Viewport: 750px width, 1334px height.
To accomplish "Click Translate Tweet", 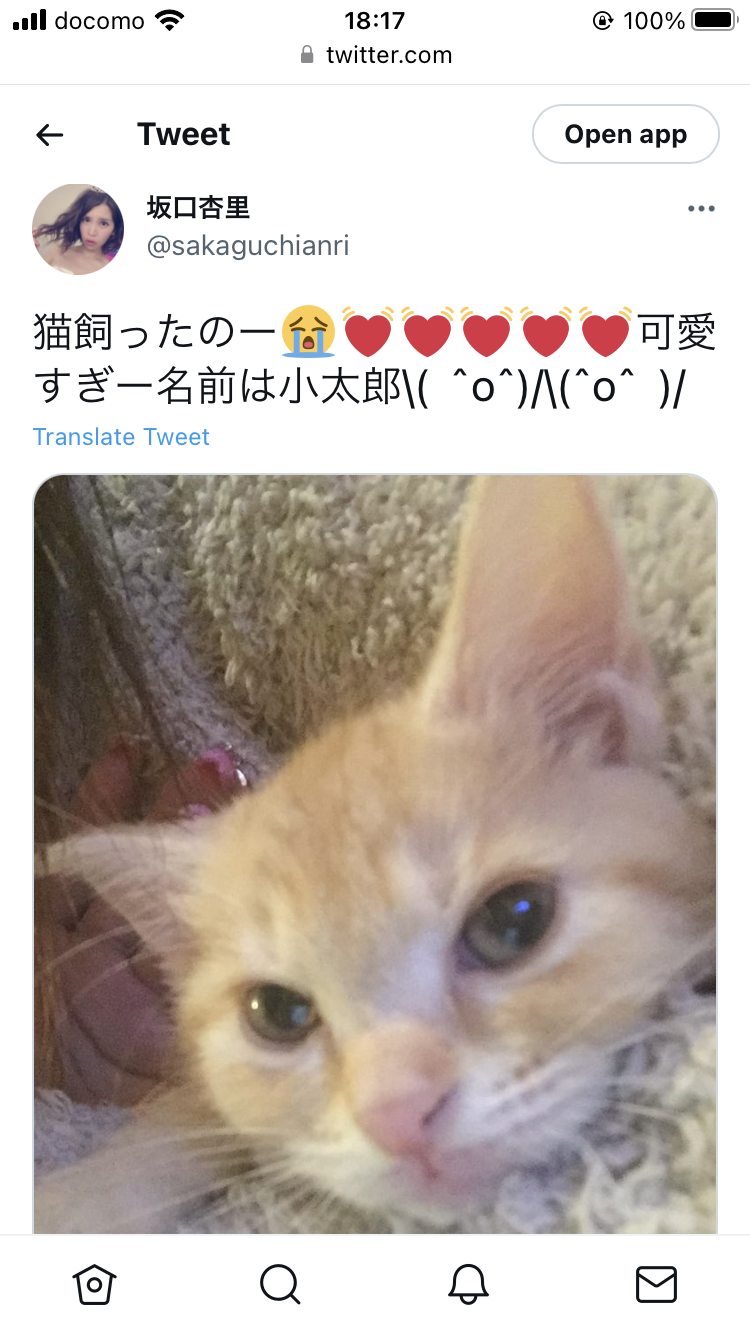I will tap(121, 437).
